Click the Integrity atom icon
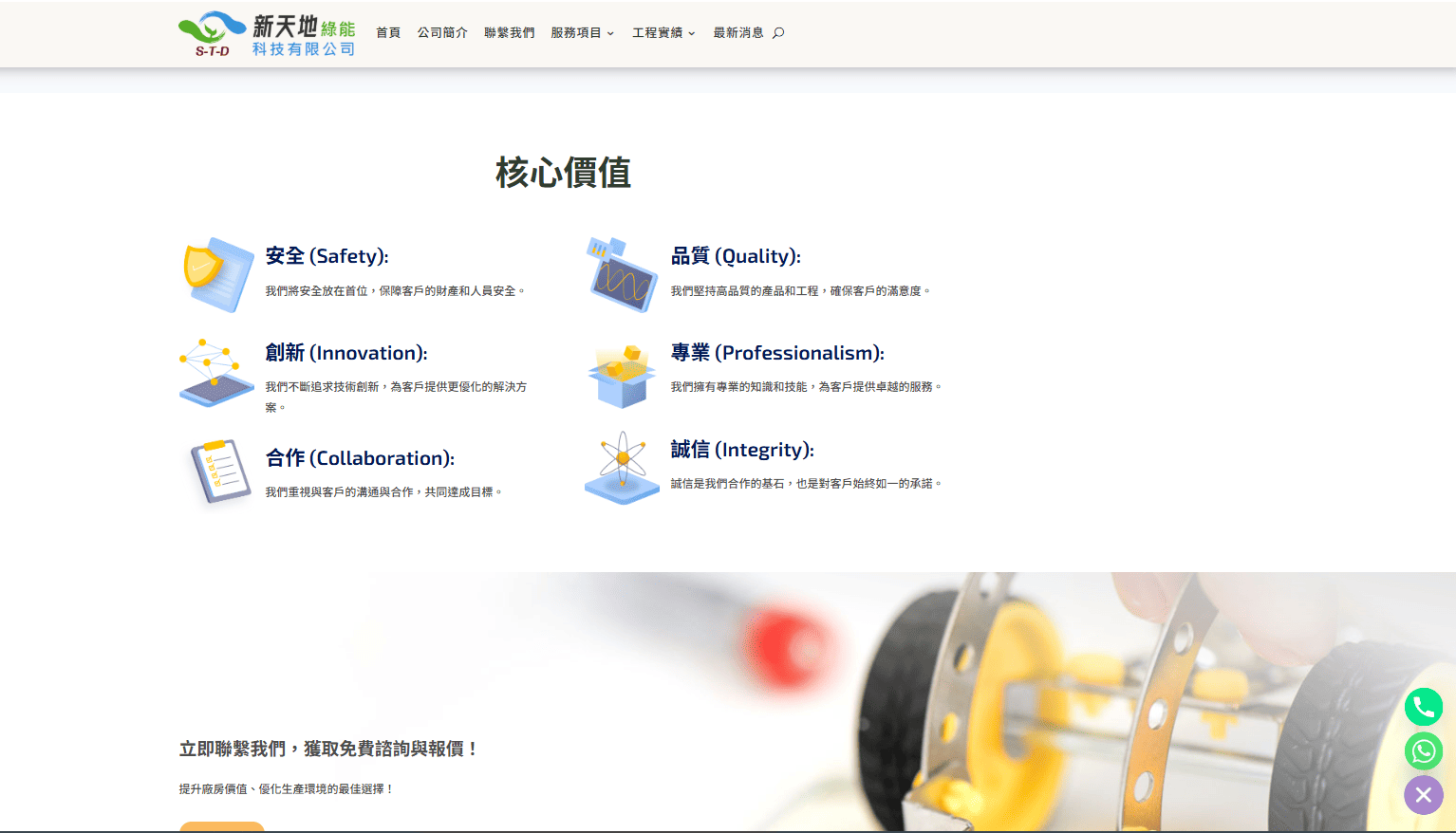This screenshot has height=833, width=1456. [622, 468]
